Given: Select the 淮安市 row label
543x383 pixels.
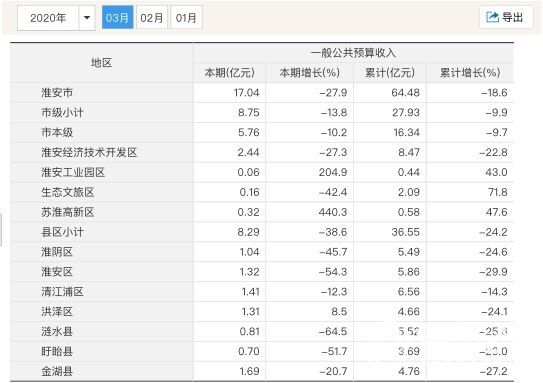Looking at the screenshot, I should [x=57, y=92].
